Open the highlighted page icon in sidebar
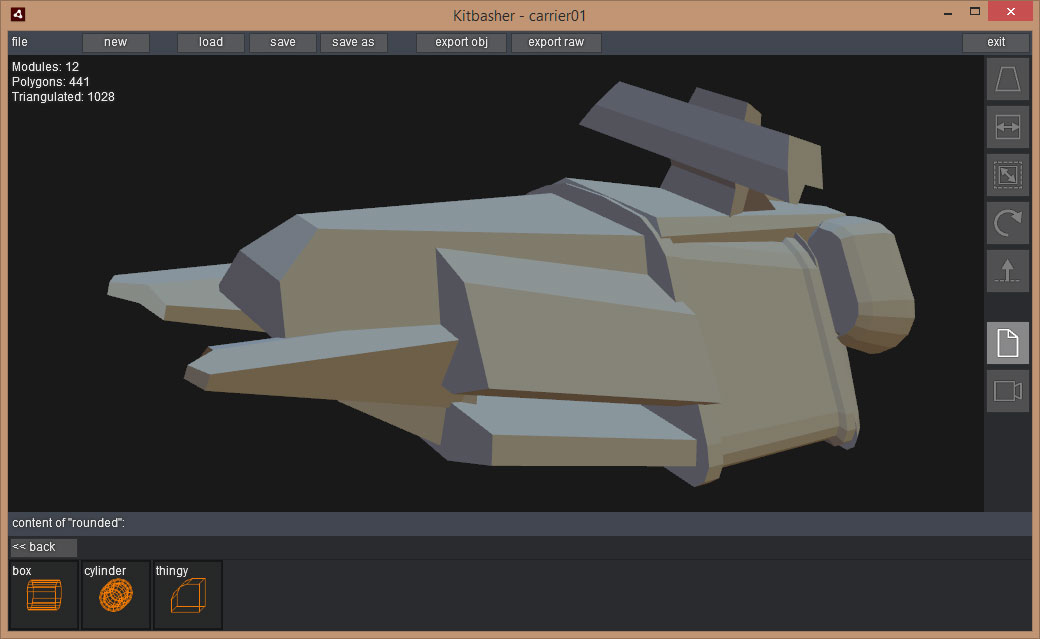 [x=1007, y=343]
